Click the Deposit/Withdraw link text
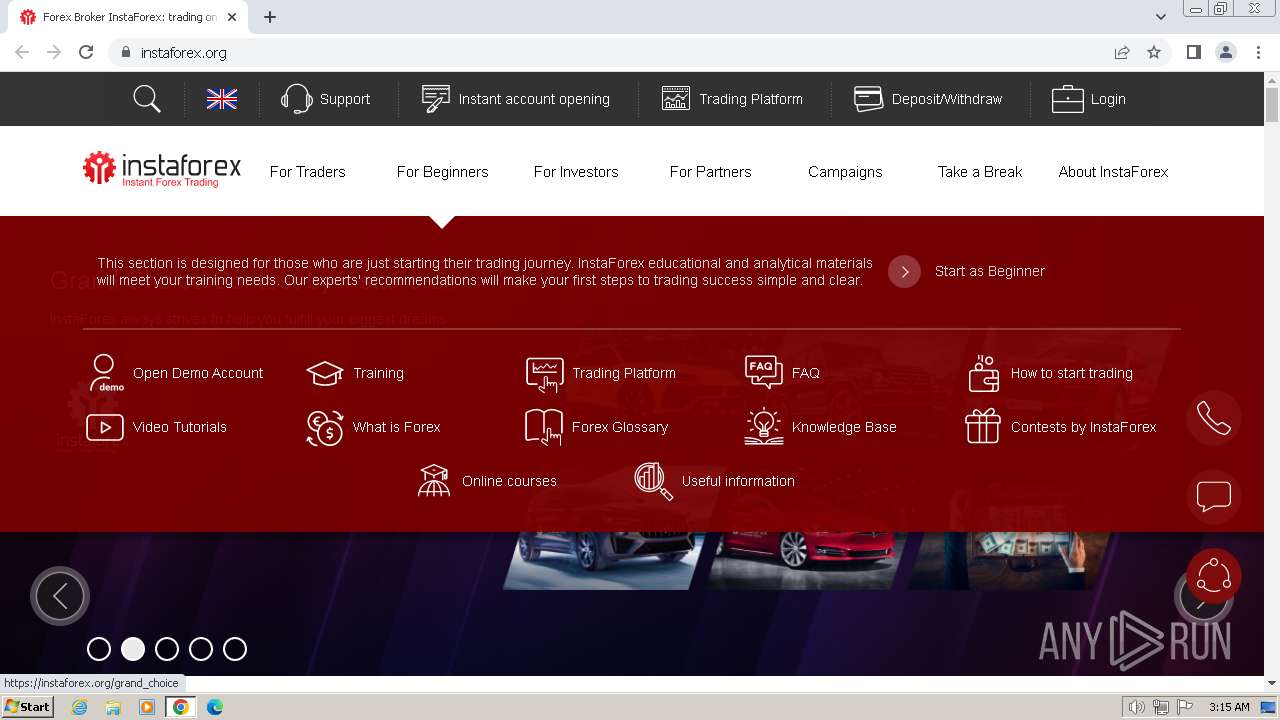 pos(947,99)
